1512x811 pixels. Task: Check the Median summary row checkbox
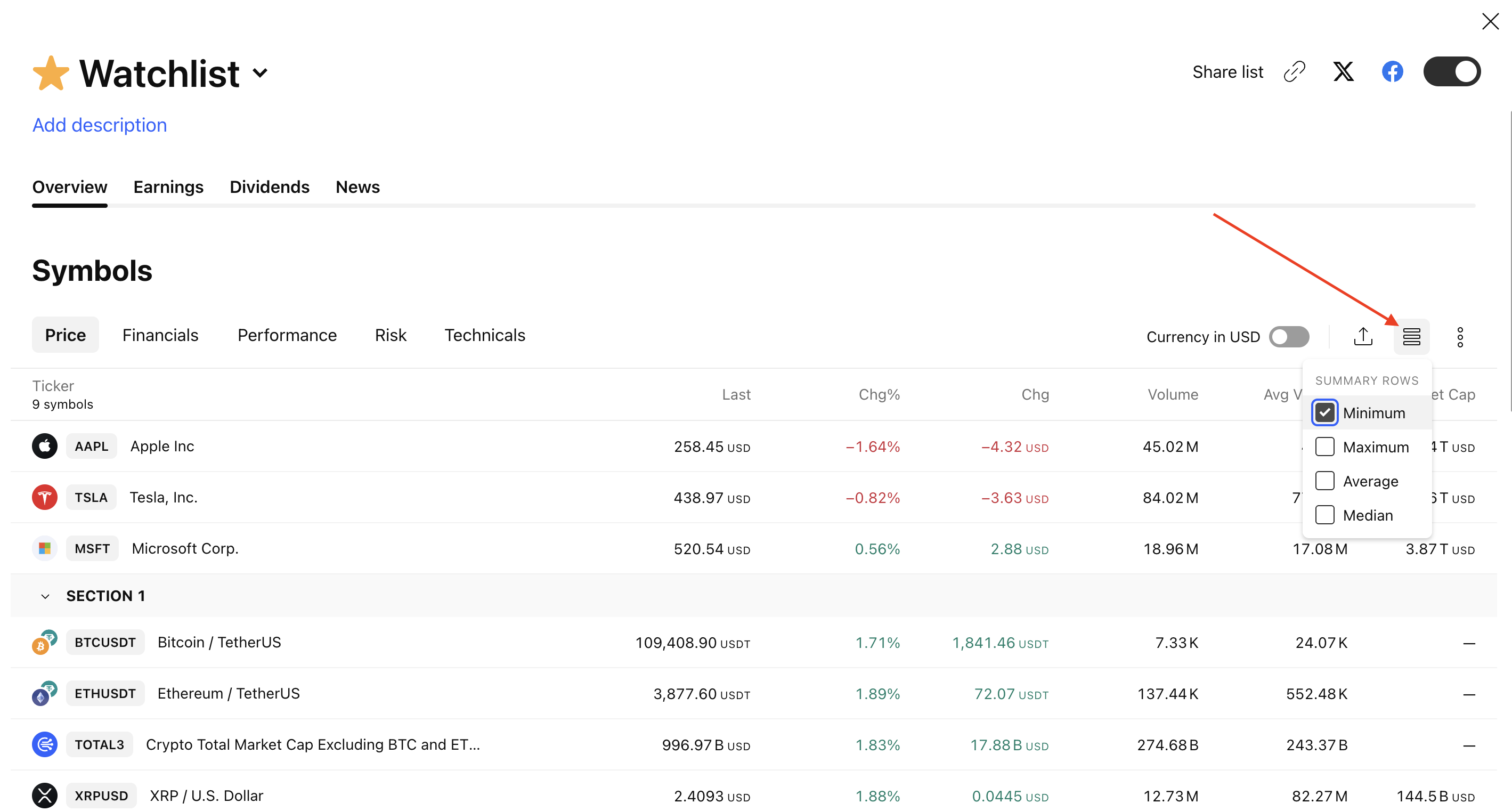[x=1324, y=515]
